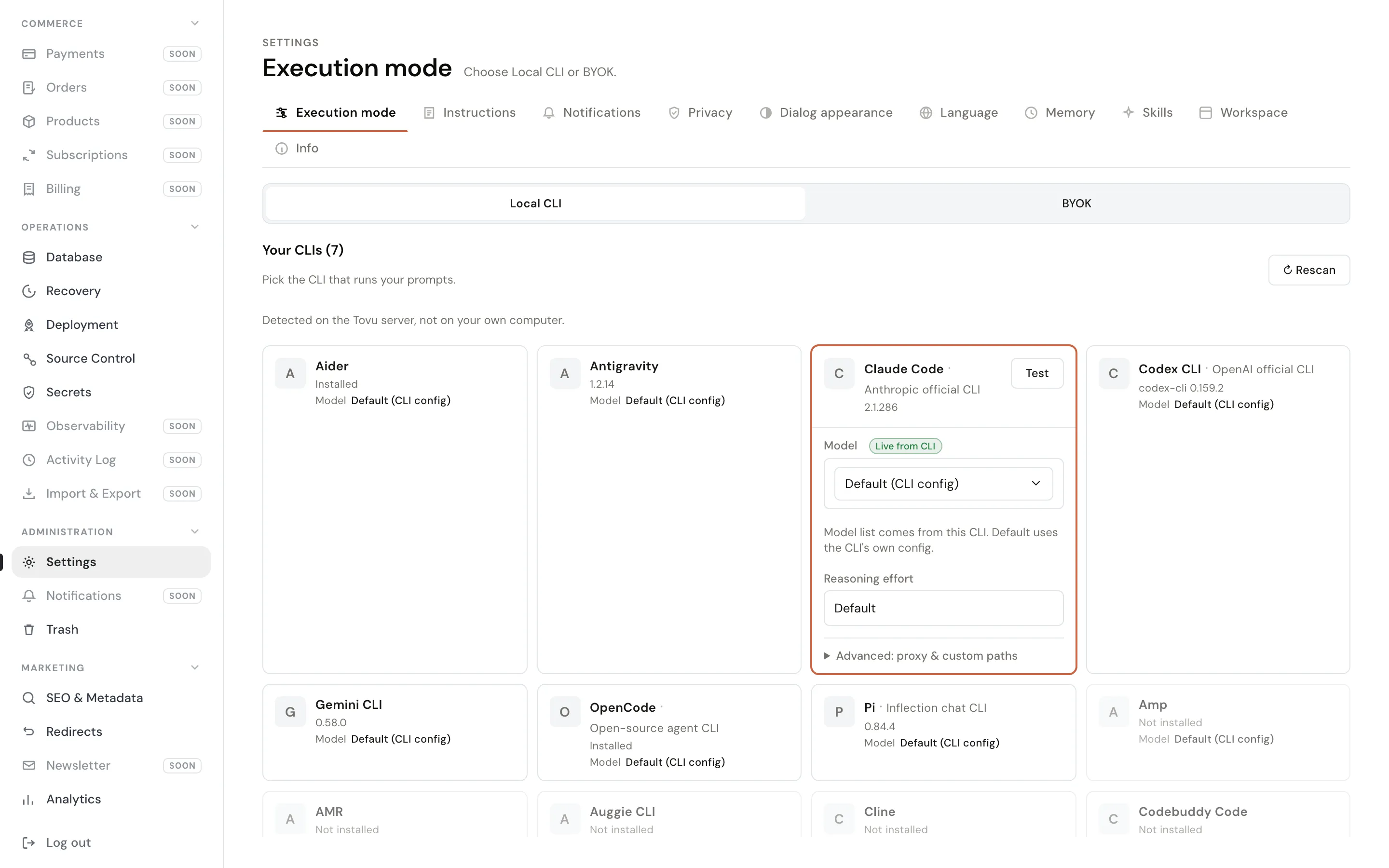Open the Workspace tab

(1243, 113)
